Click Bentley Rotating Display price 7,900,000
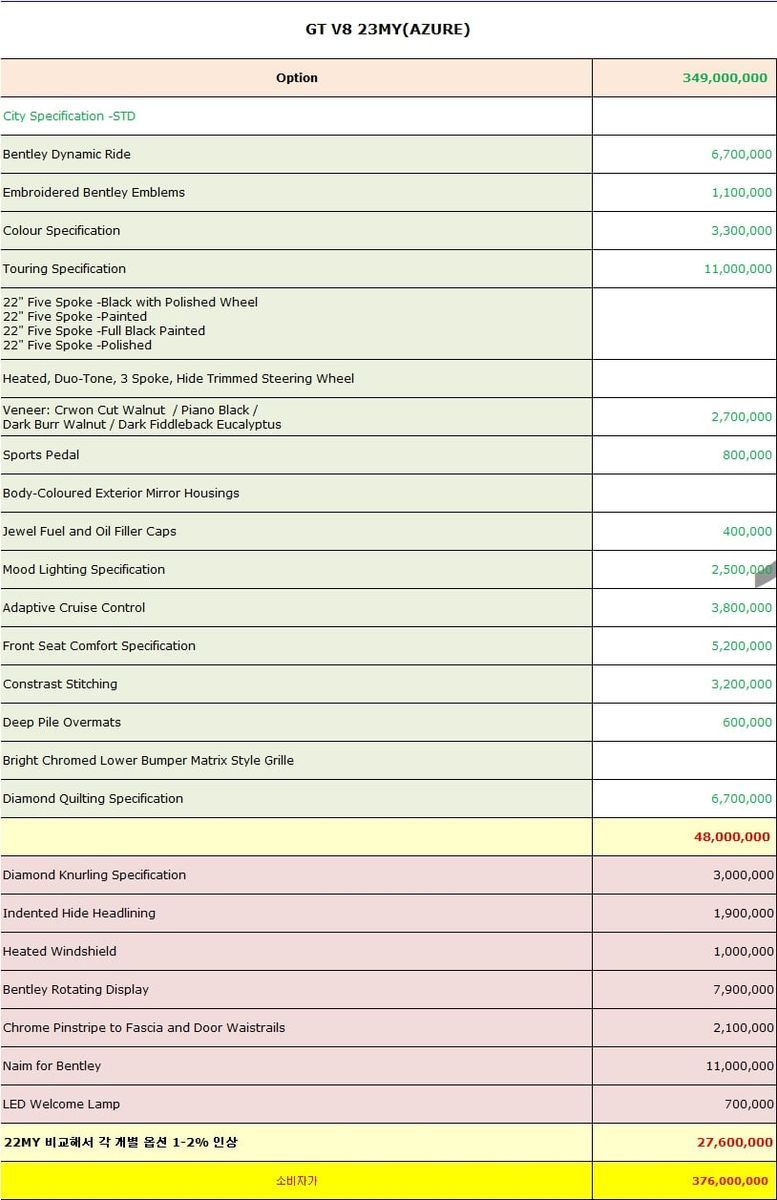Screen dimensions: 777x1200 (x=743, y=990)
